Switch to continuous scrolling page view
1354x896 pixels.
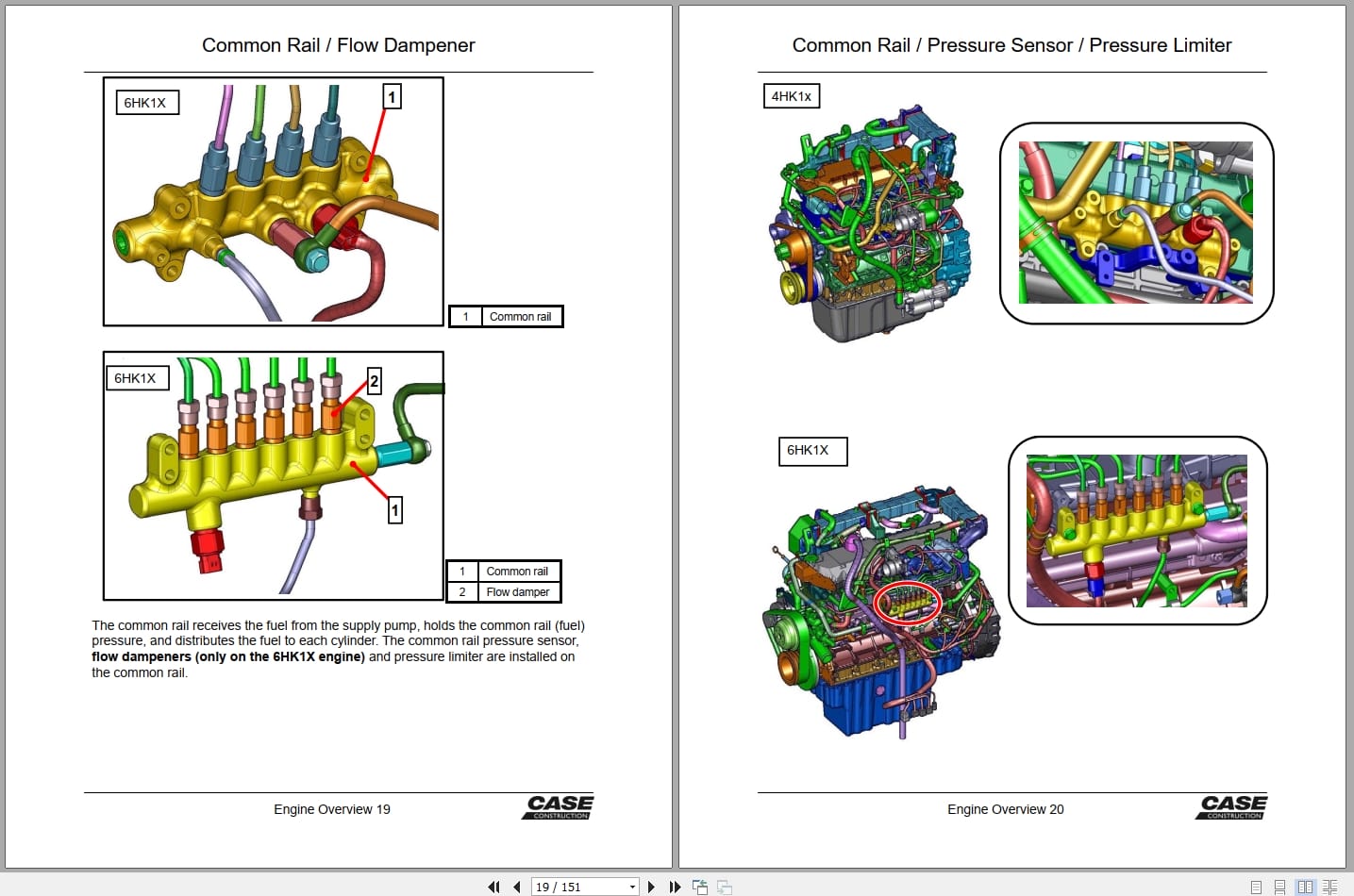pos(1279,887)
